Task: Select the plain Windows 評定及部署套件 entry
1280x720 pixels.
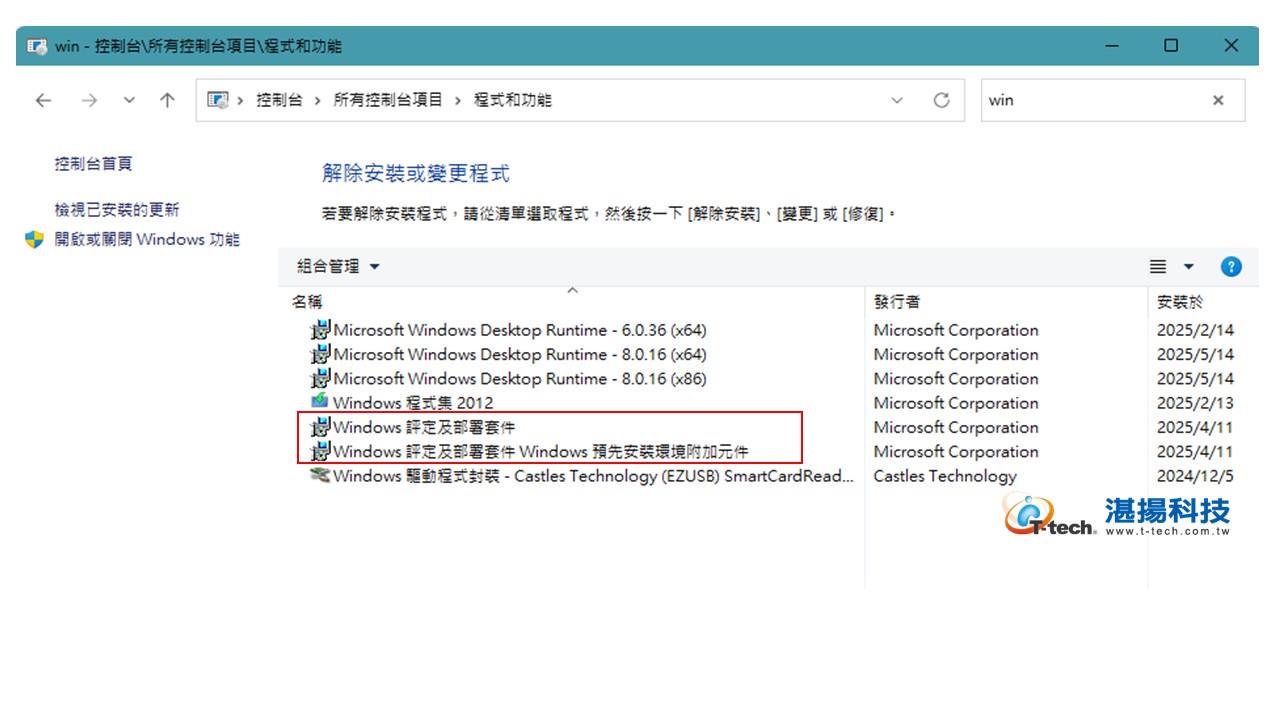Action: click(x=425, y=427)
